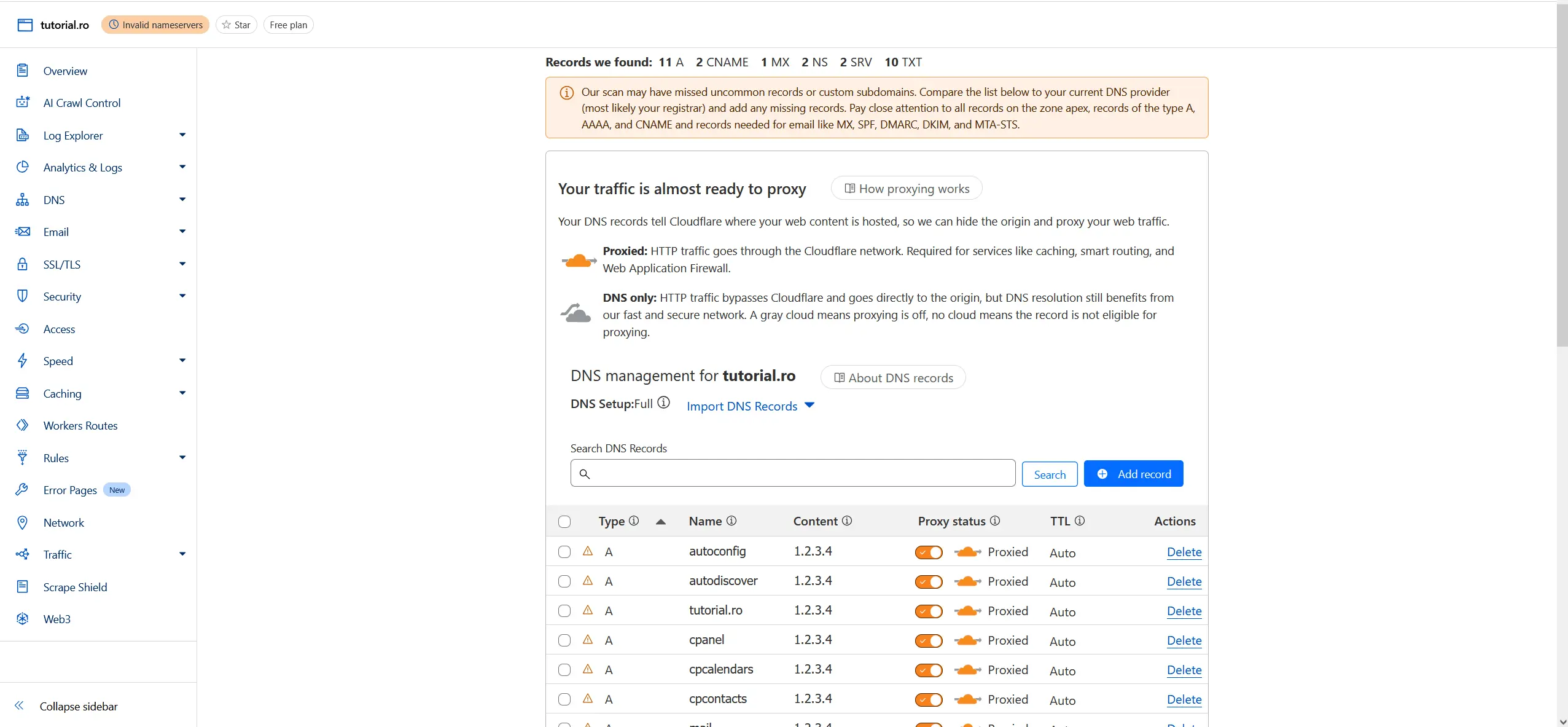
Task: Check the tutorial.ro record checkbox
Action: click(x=564, y=611)
